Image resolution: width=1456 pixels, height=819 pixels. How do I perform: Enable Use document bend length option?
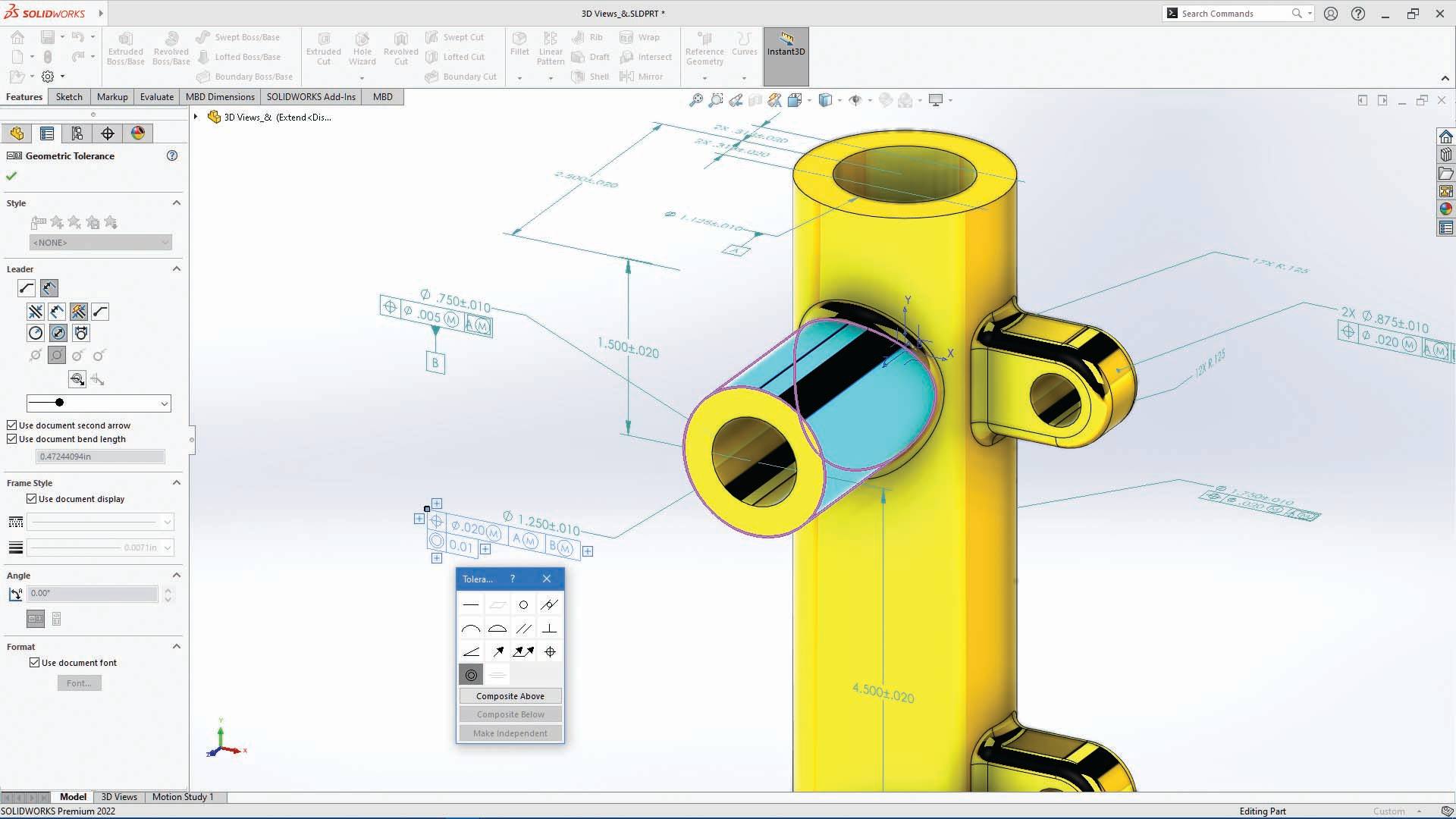point(12,438)
